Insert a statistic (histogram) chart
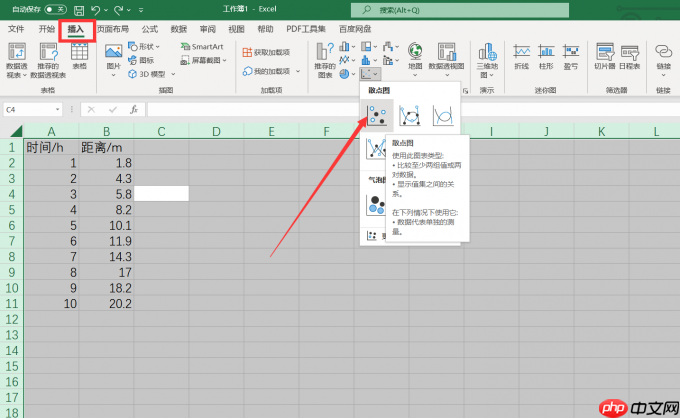Viewport: 680px width, 418px height. point(366,60)
